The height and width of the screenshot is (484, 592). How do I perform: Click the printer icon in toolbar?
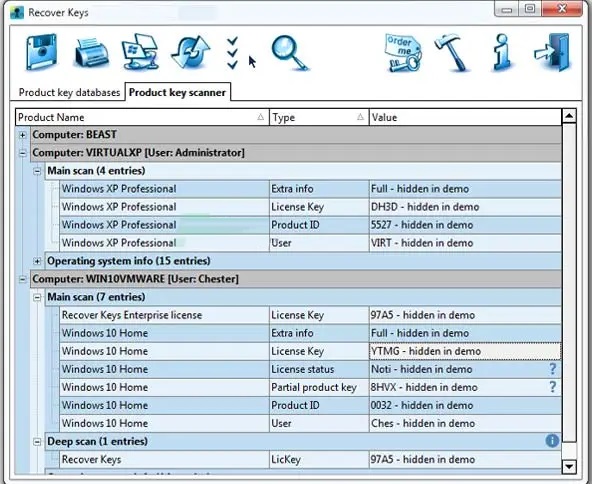pyautogui.click(x=91, y=52)
